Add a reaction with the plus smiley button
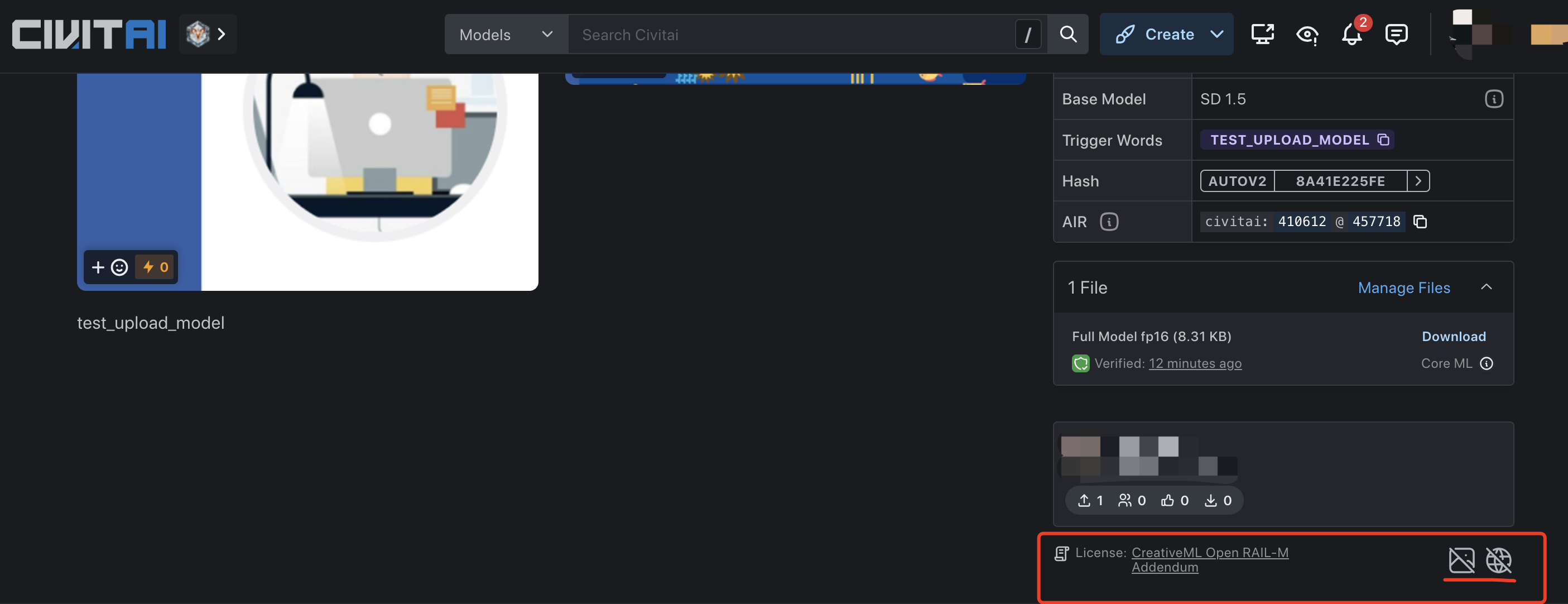Viewport: 1568px width, 604px height. [109, 267]
